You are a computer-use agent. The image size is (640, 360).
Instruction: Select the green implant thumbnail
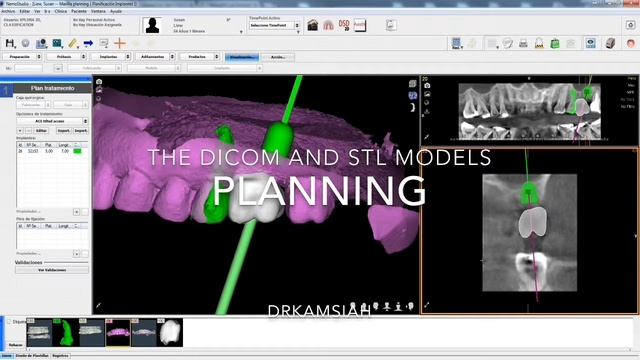click(x=66, y=333)
